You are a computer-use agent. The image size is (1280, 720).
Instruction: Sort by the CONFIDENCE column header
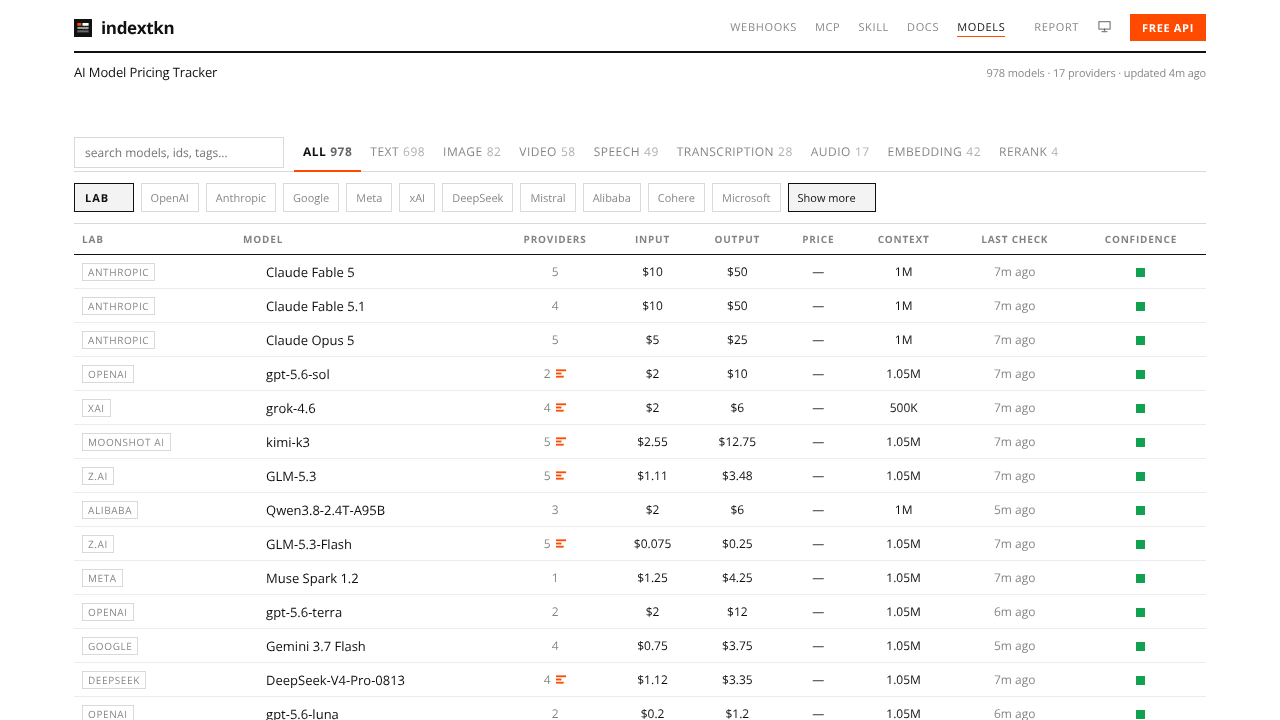[1140, 239]
